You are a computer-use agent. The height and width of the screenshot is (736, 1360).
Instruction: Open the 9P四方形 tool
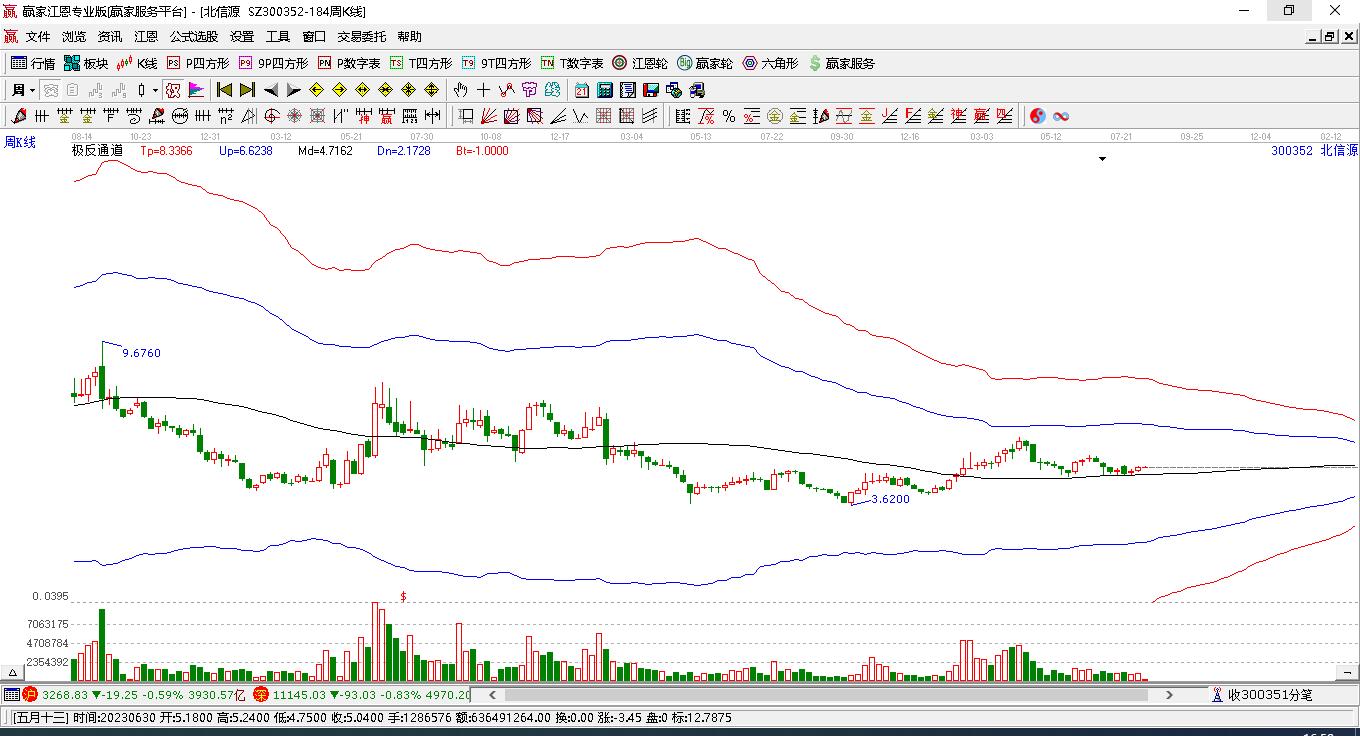click(x=273, y=63)
